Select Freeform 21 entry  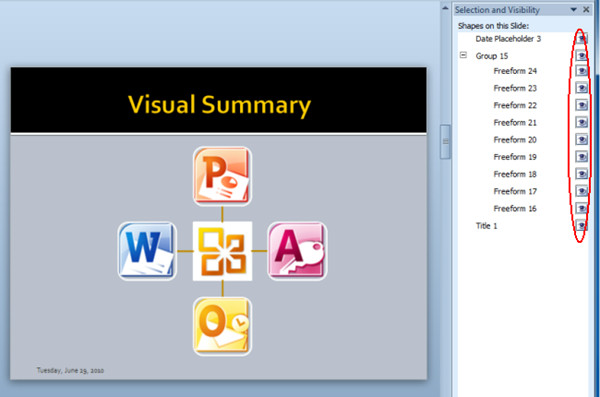pos(515,123)
